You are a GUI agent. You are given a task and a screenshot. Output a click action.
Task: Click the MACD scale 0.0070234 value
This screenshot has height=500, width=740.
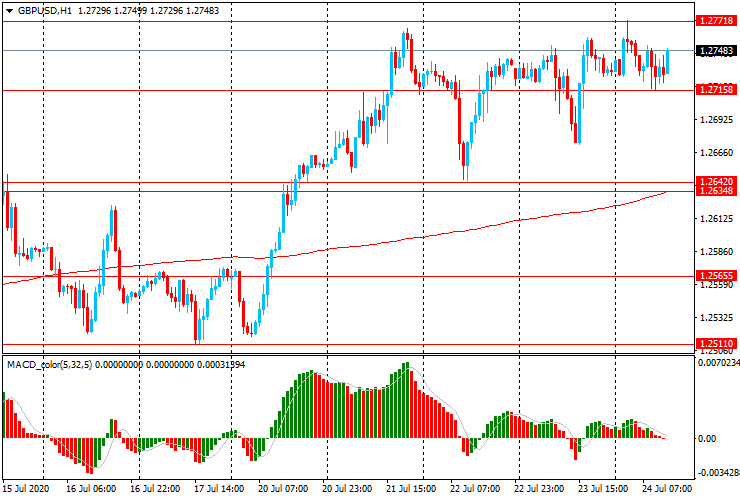point(719,363)
